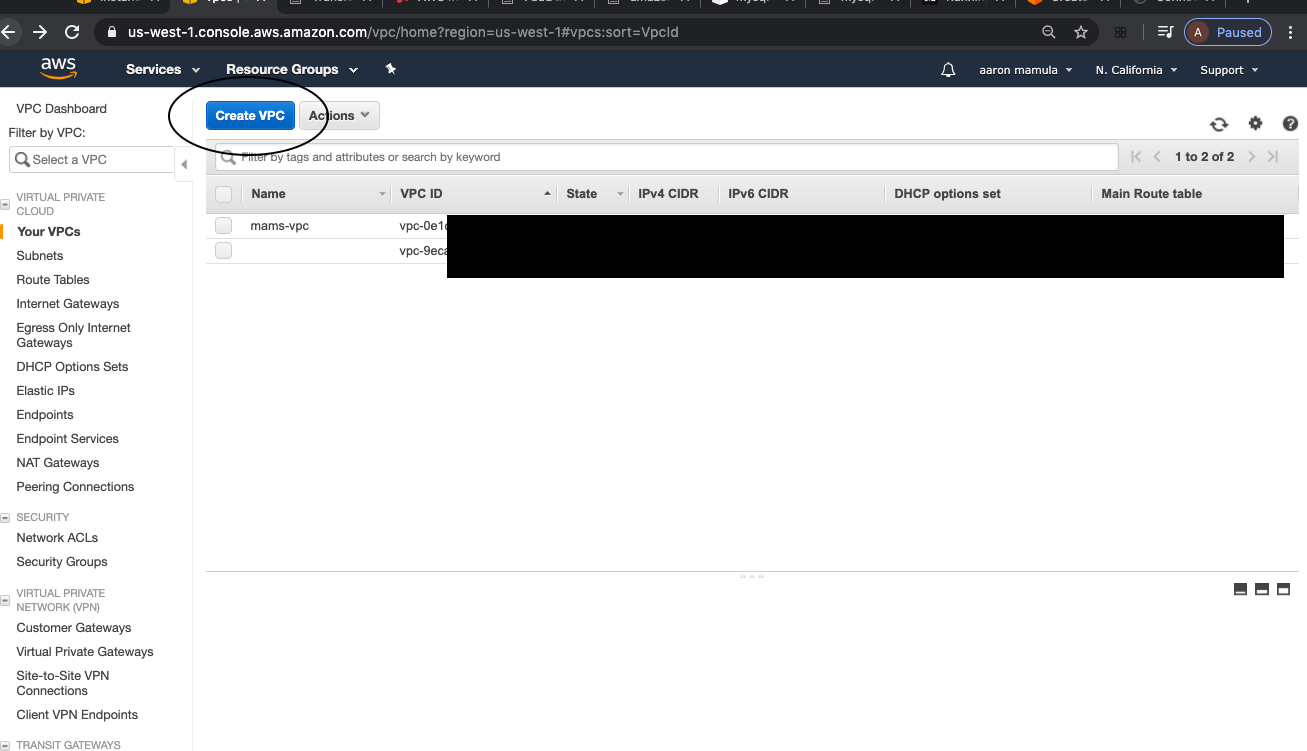Open NAT Gateways page
The height and width of the screenshot is (751, 1307).
[x=58, y=463]
